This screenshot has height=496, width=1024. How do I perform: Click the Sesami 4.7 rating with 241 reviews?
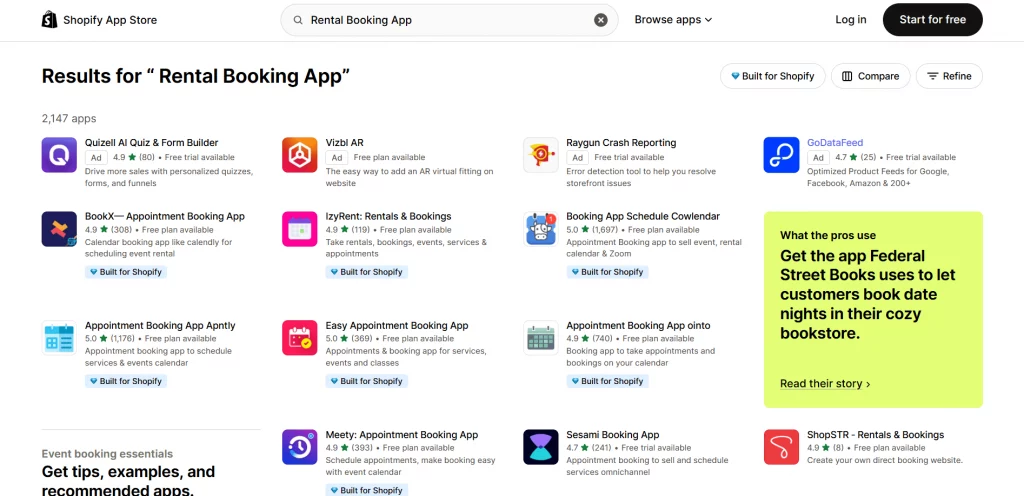tap(589, 448)
